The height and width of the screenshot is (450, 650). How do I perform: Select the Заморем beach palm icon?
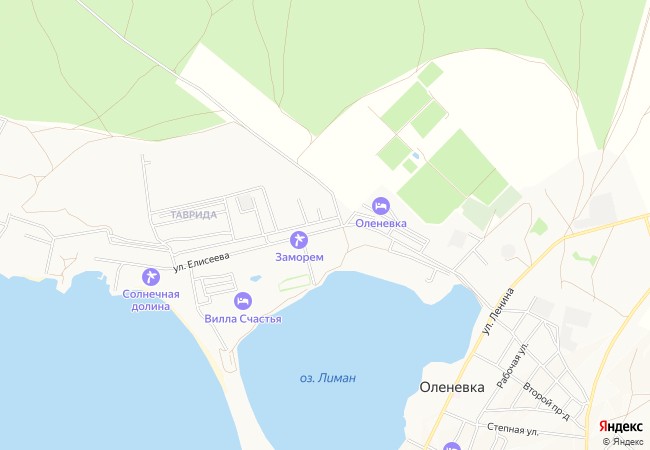point(299,240)
